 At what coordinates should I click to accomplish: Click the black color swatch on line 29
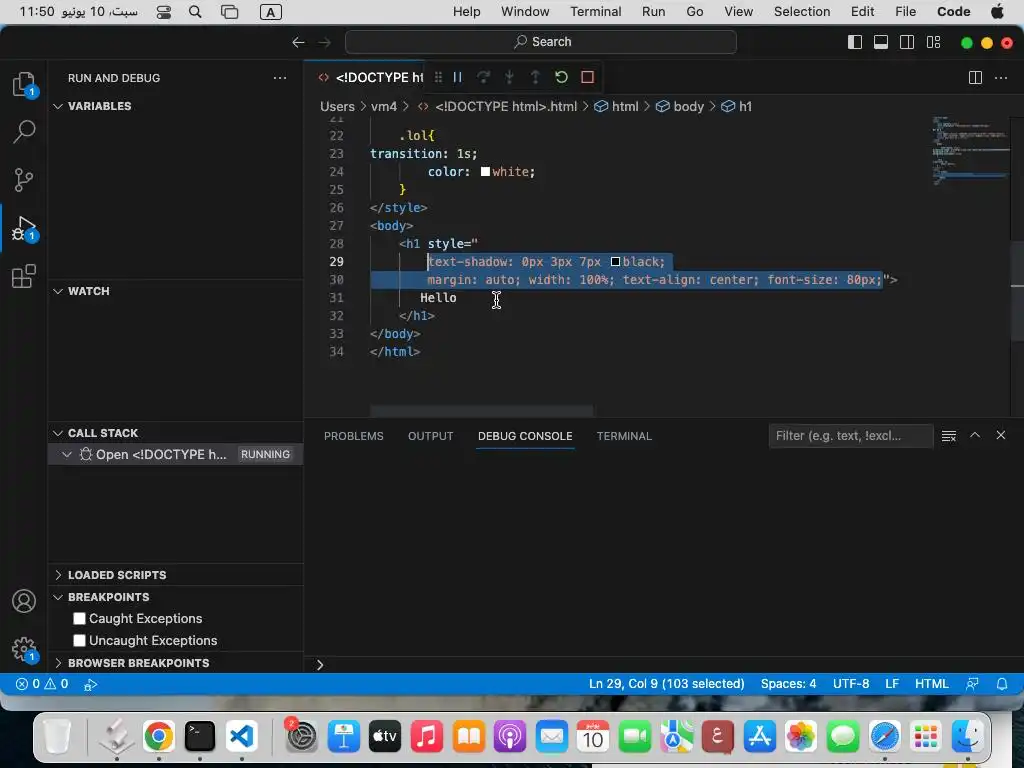click(615, 262)
